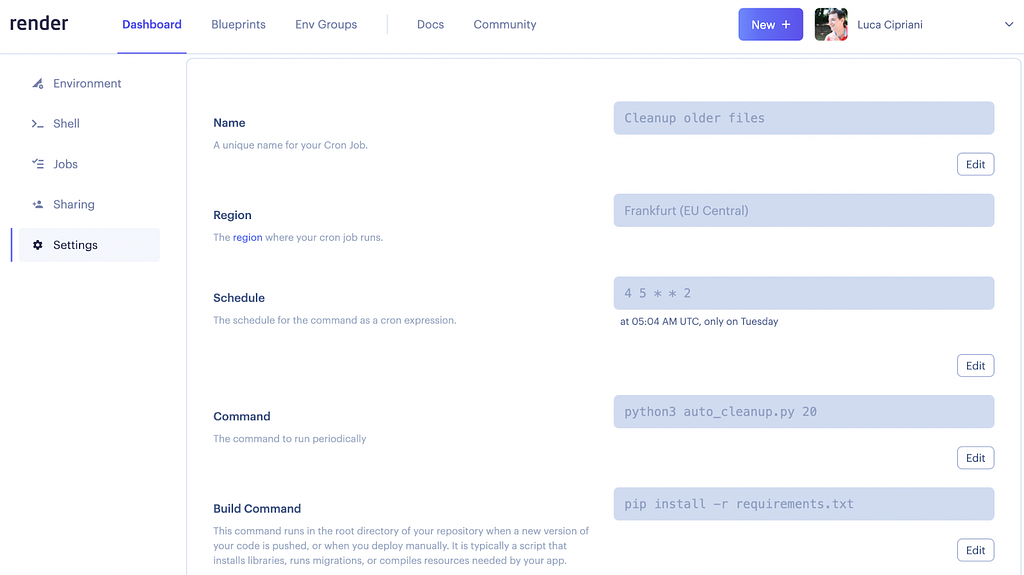This screenshot has width=1024, height=575.
Task: Open the Blueprints tab
Action: pos(238,25)
